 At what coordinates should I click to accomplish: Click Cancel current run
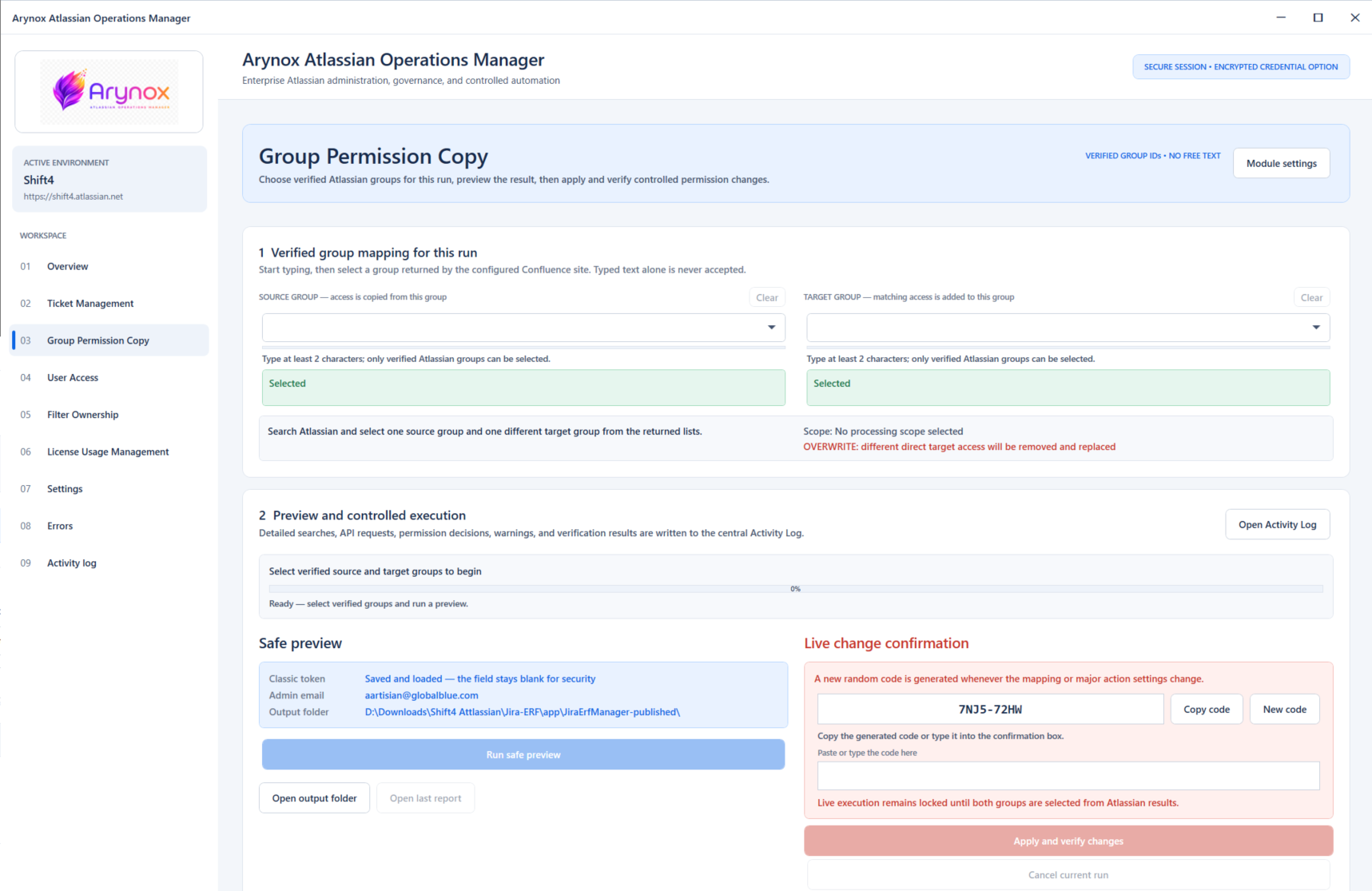coord(1068,875)
